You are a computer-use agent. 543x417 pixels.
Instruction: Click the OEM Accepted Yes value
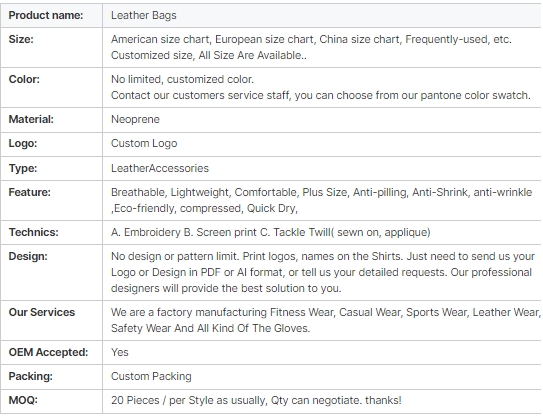(119, 352)
